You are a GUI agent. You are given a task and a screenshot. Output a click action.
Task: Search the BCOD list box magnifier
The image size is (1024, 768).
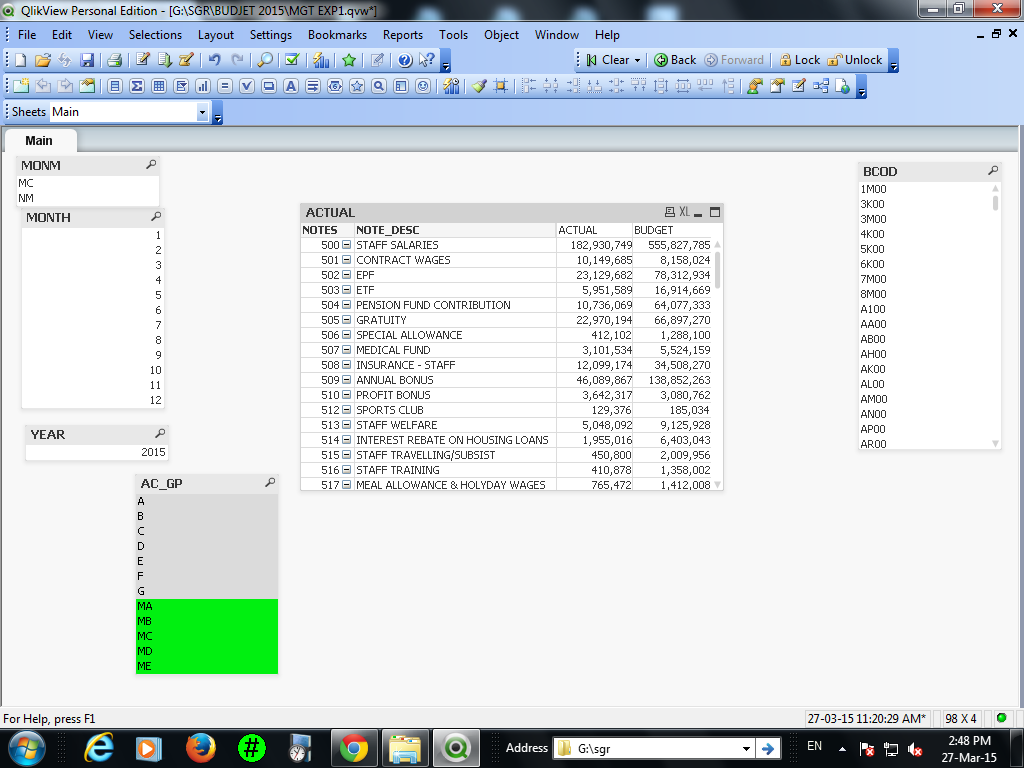[x=993, y=170]
